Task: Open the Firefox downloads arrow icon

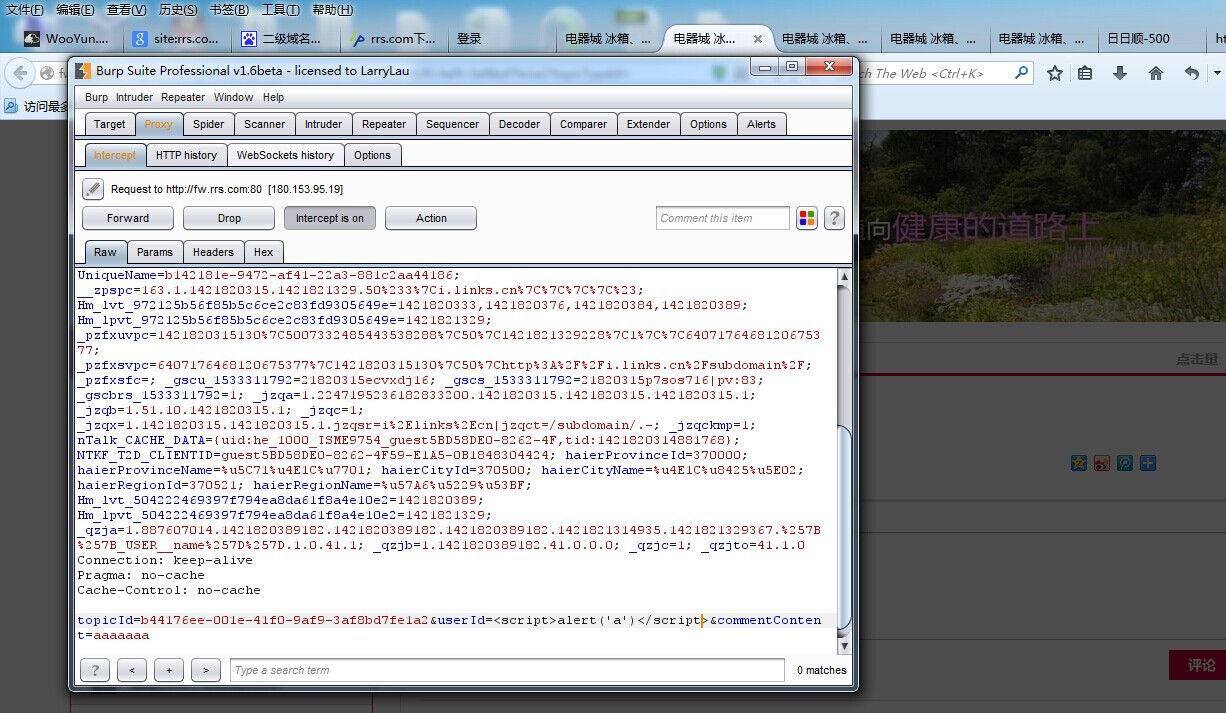Action: (x=1120, y=73)
